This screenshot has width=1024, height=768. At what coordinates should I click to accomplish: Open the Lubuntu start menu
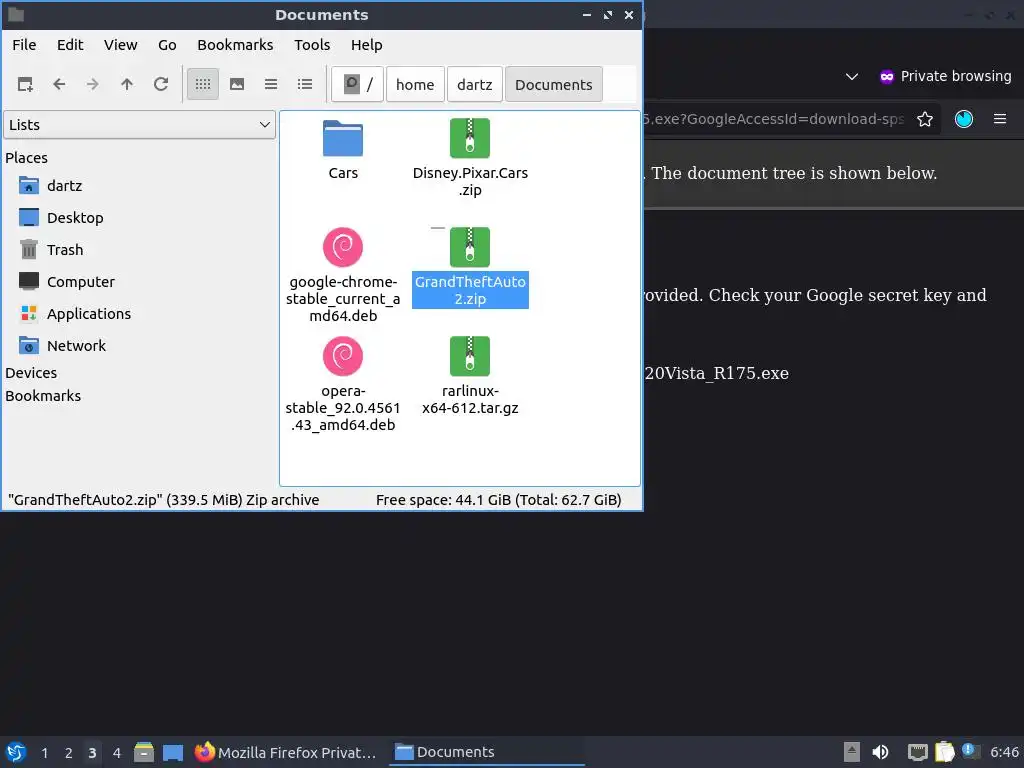pos(16,752)
